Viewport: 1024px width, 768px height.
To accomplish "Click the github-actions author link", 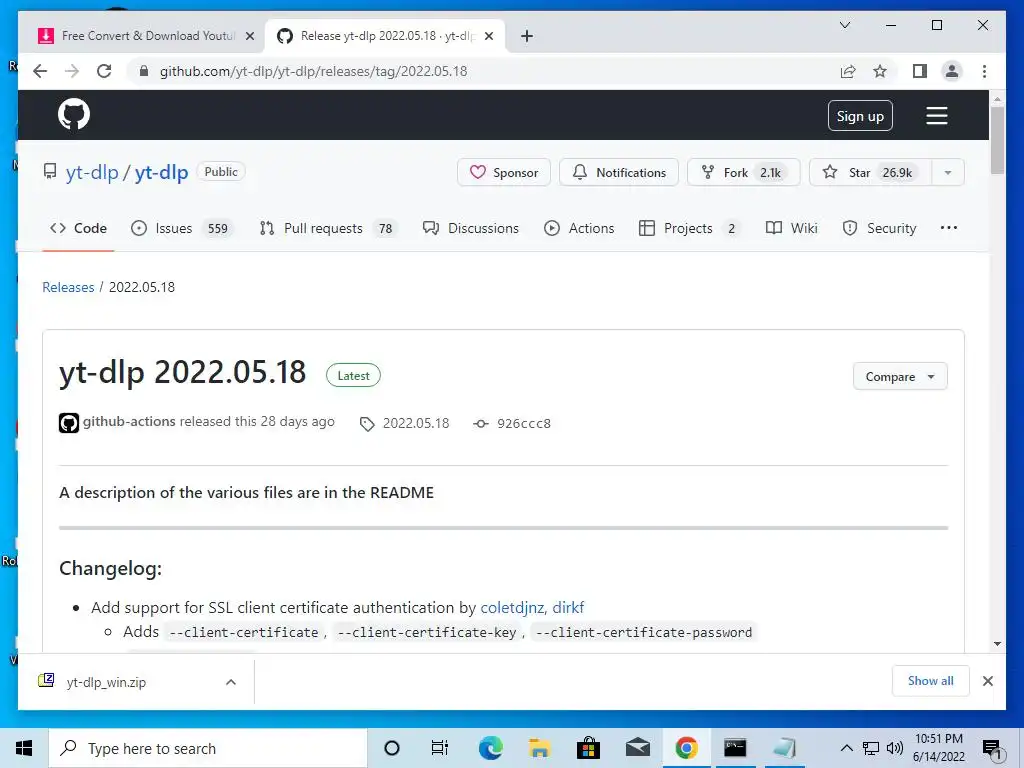I will 129,421.
